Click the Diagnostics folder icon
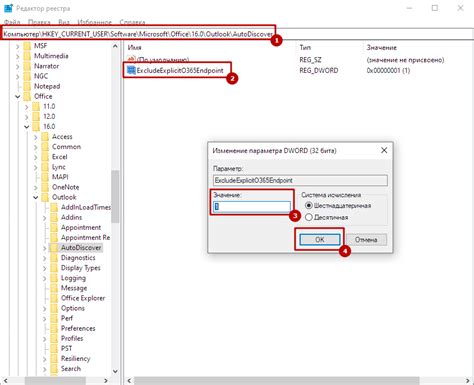The width and height of the screenshot is (474, 385). pyautogui.click(x=54, y=258)
